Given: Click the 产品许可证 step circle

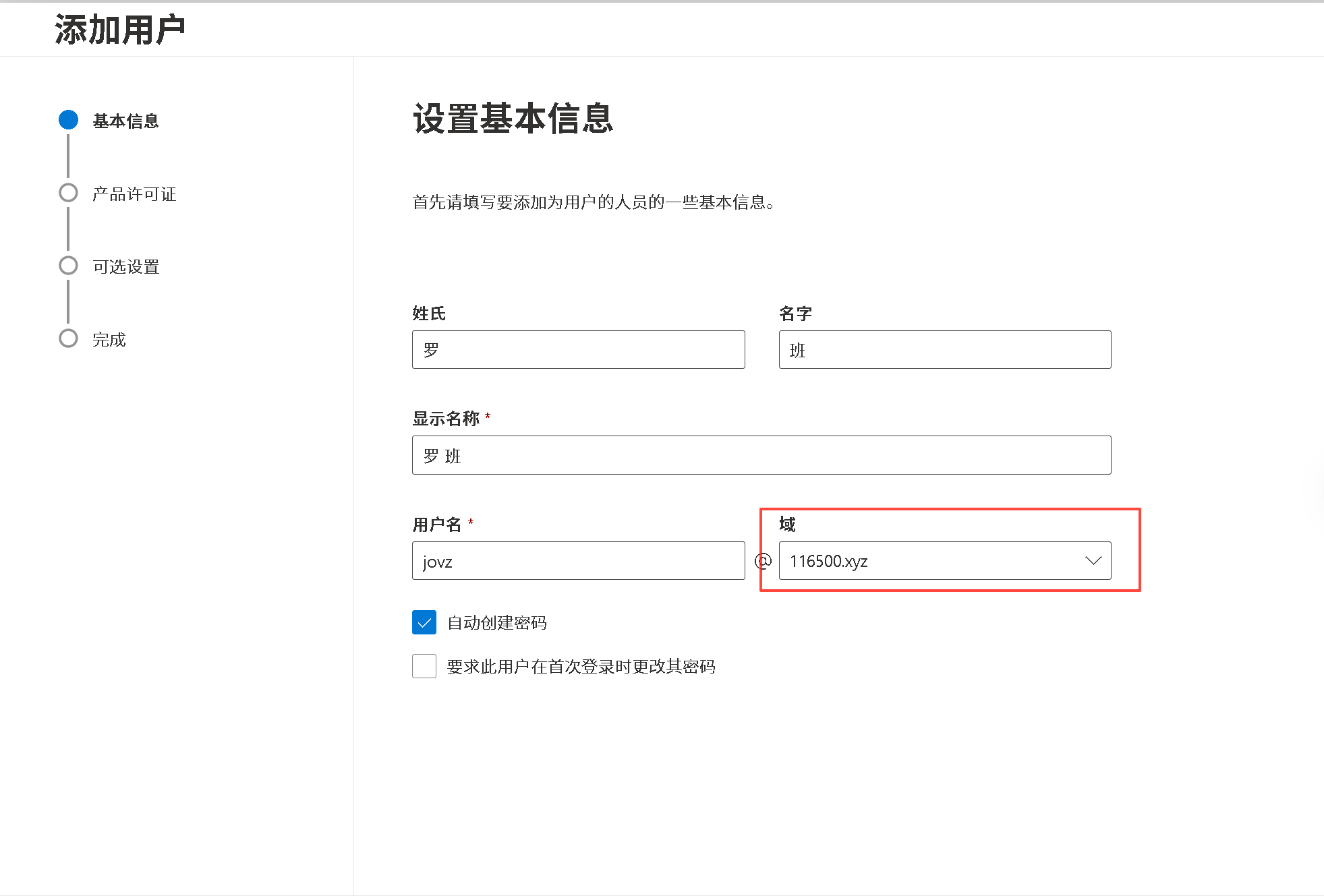Looking at the screenshot, I should pyautogui.click(x=68, y=193).
